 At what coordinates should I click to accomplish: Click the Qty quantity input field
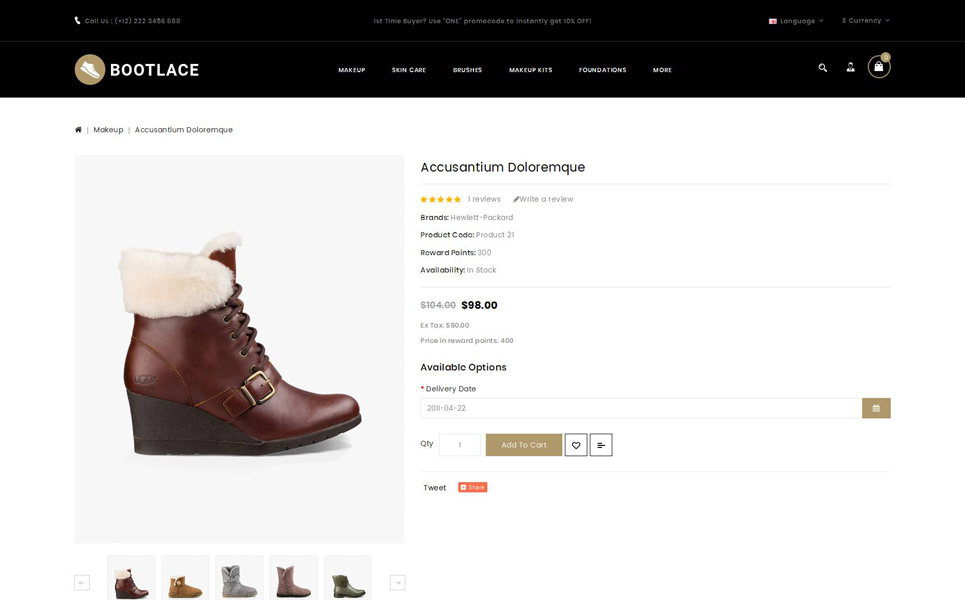[460, 445]
